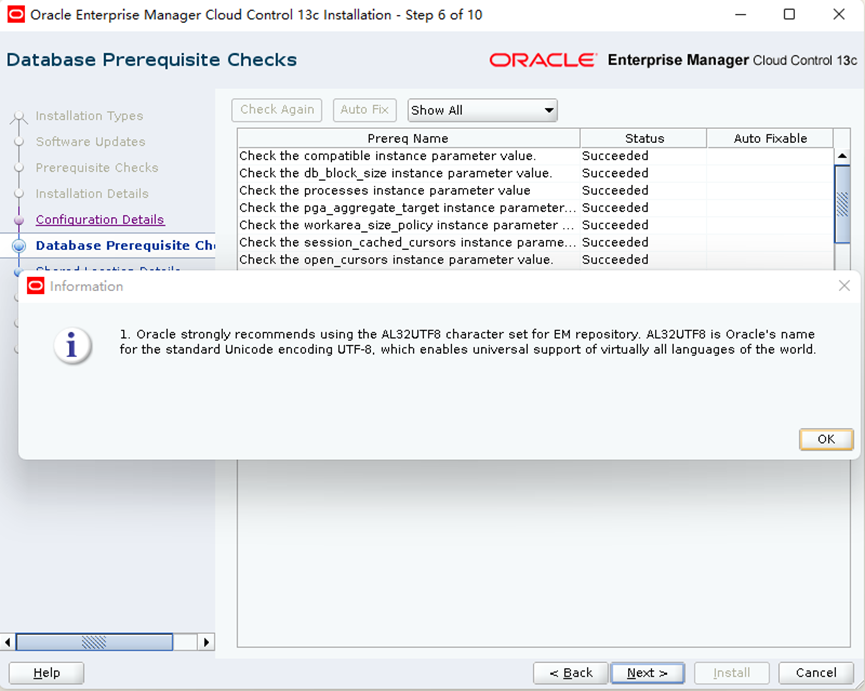865x691 pixels.
Task: Click the table scrollbar up arrow
Action: 842,156
